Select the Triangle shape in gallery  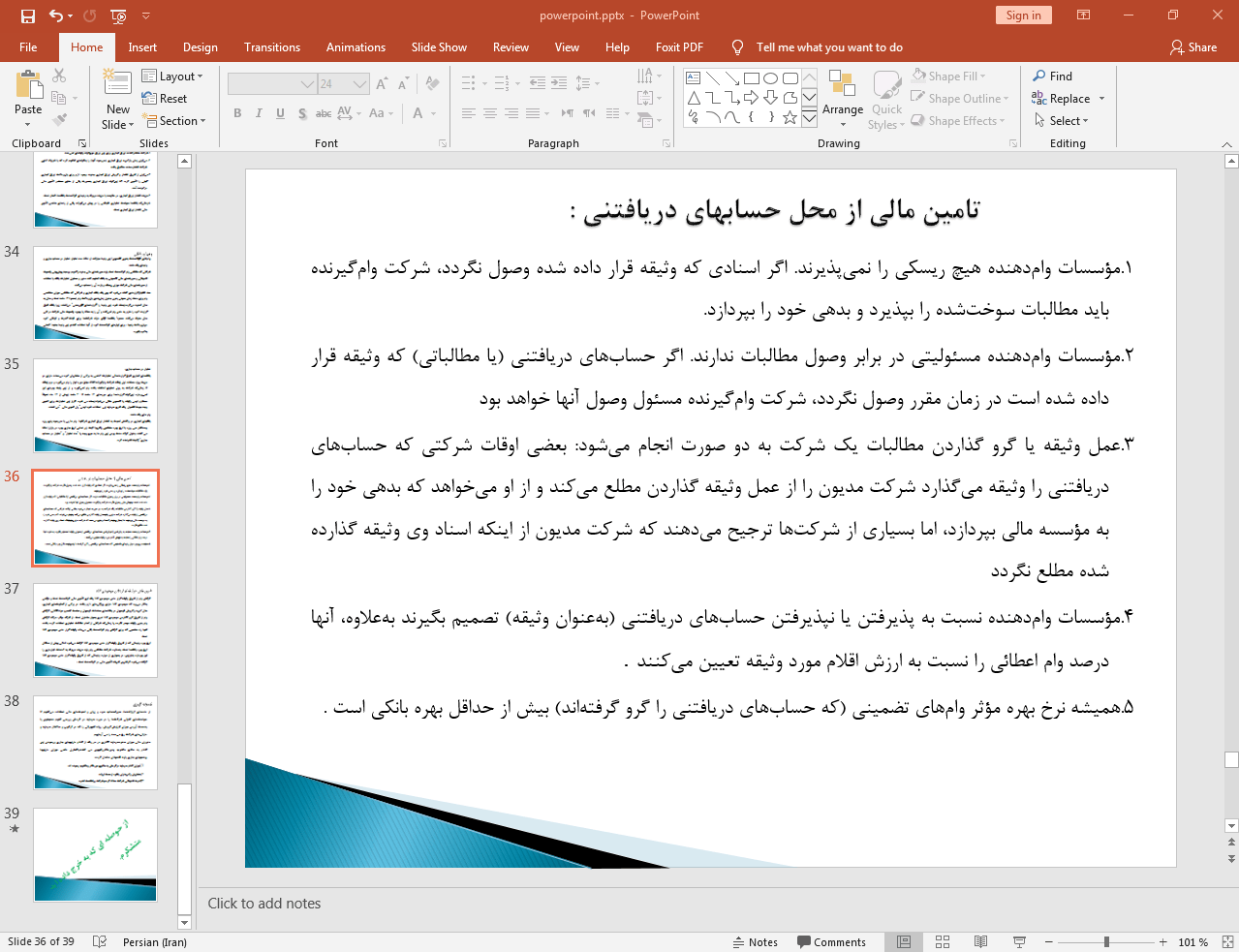click(694, 98)
